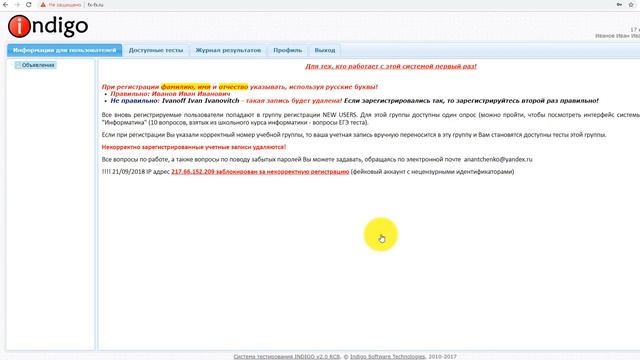Bookmark the page with star icon
This screenshot has height=360, width=640.
coord(631,4)
